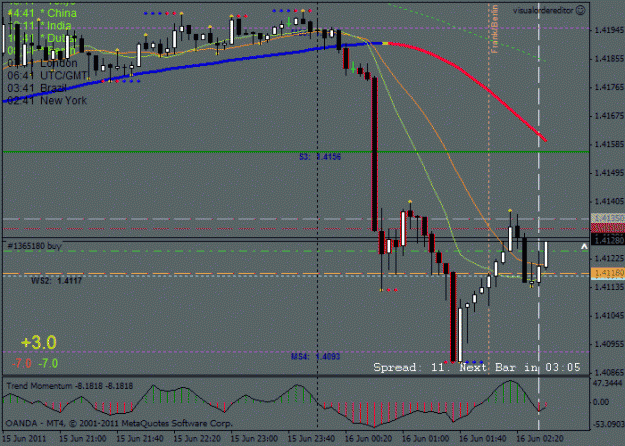Click the black 1.41280 price tag
Viewport: 625px width, 446px height.
tap(609, 240)
